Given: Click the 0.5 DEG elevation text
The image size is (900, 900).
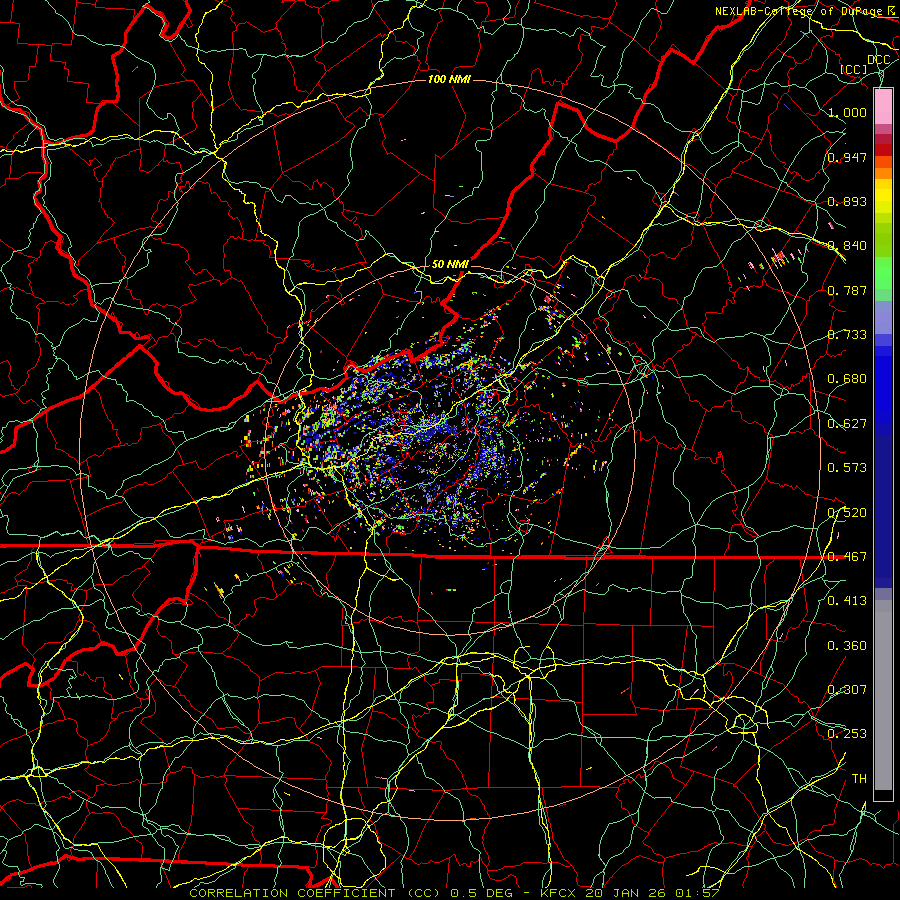Looking at the screenshot, I should pyautogui.click(x=482, y=893).
